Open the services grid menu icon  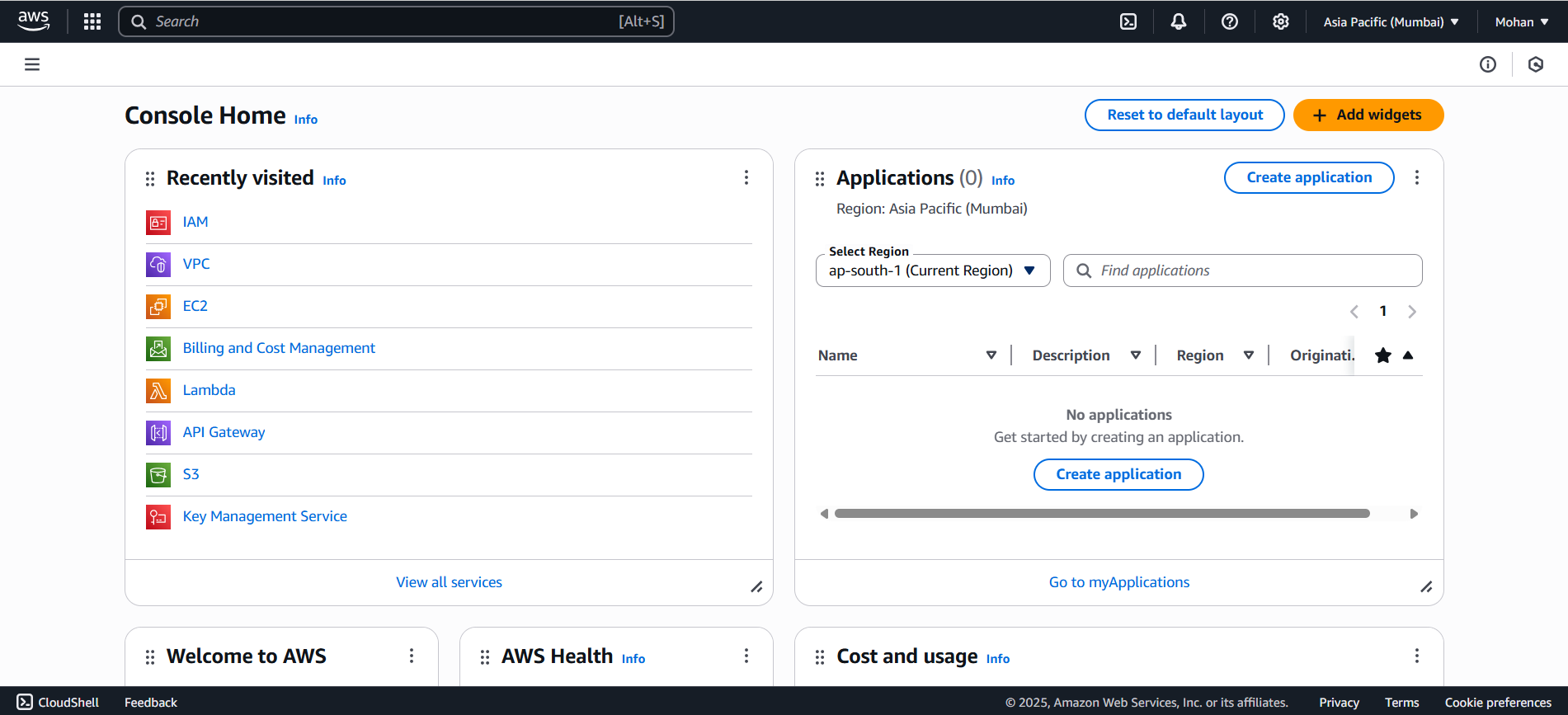92,21
